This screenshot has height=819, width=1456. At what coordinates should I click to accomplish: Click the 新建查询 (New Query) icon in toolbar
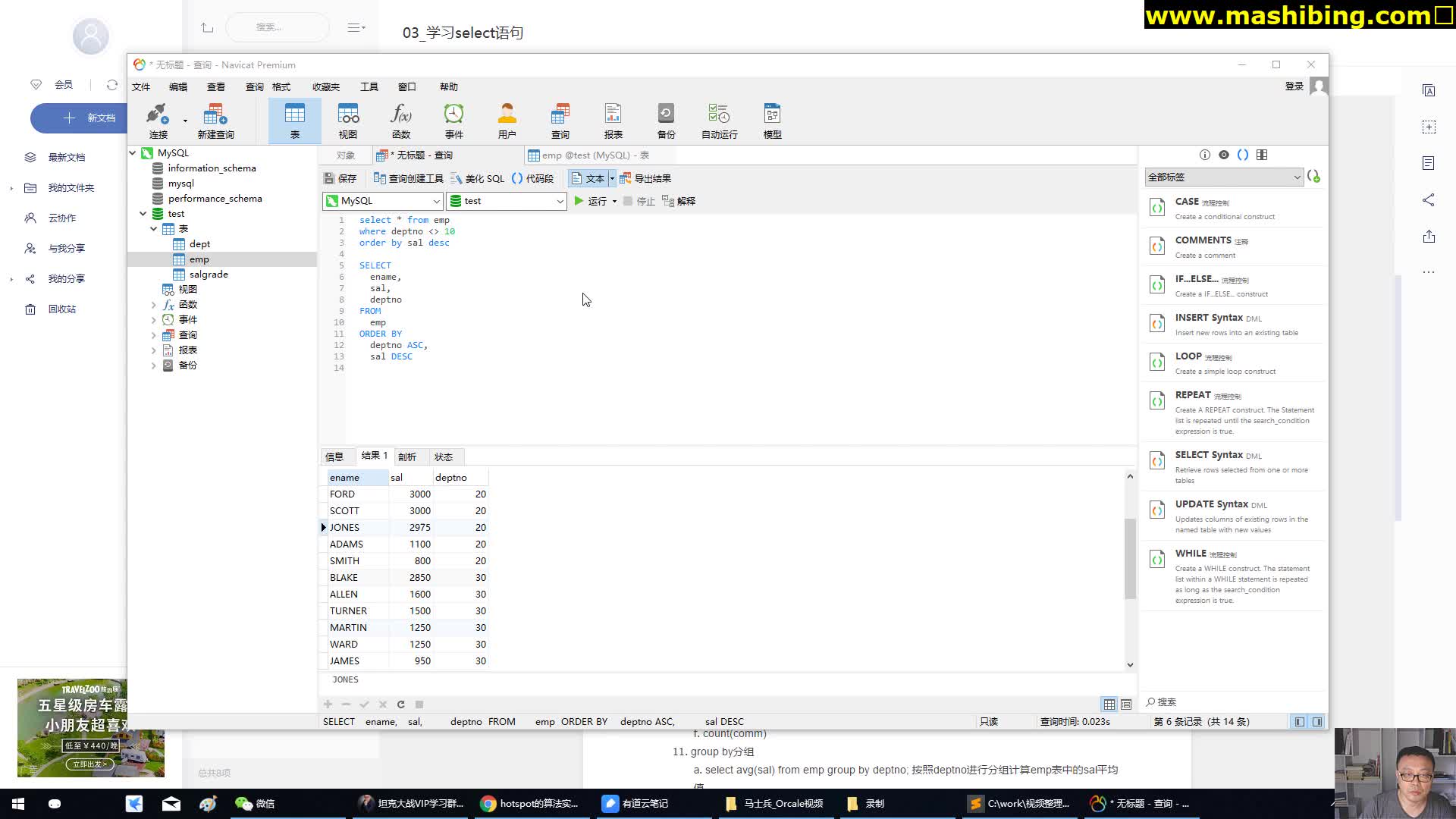coord(215,118)
